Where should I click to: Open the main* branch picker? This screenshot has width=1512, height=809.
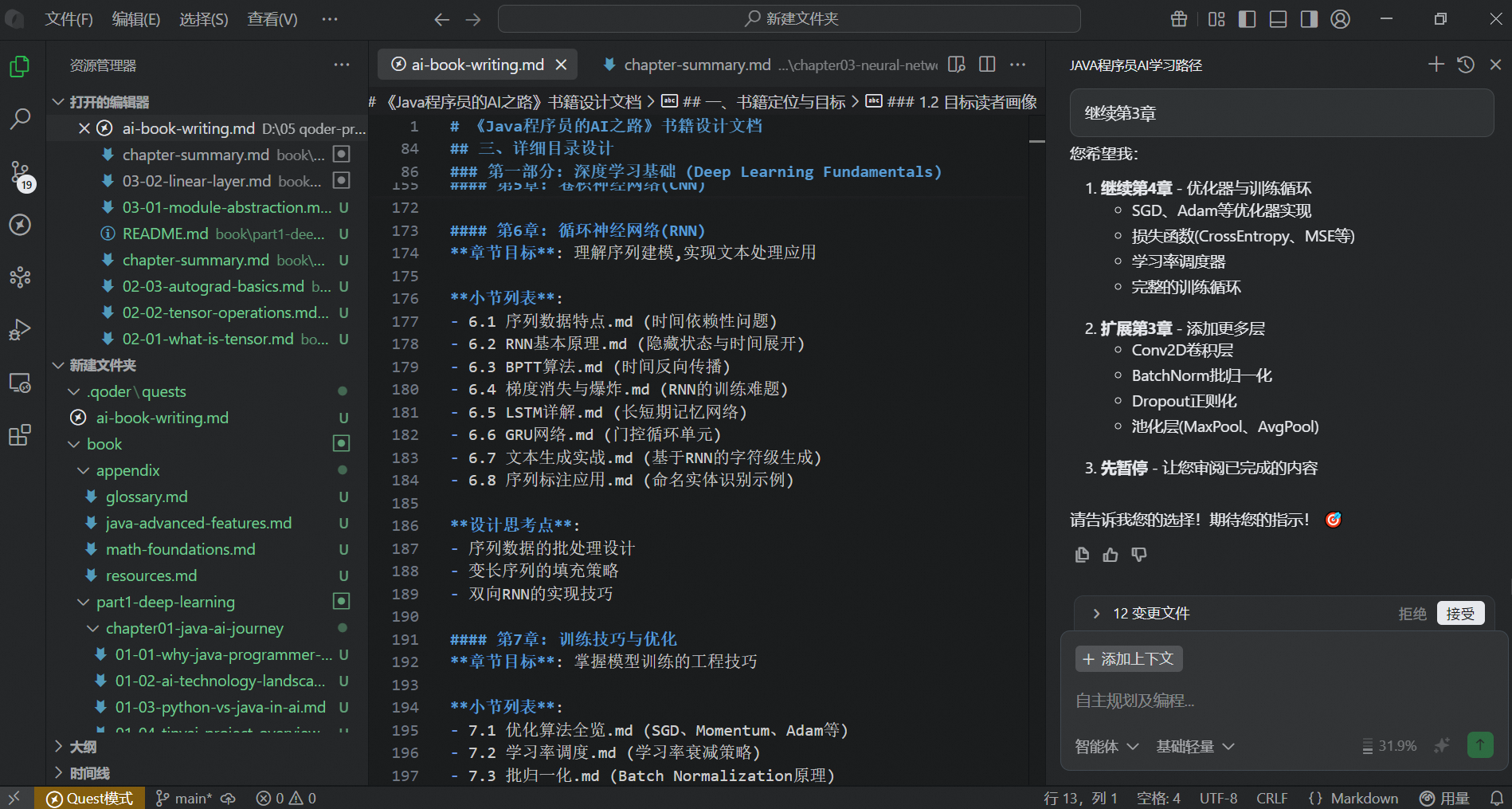(185, 798)
